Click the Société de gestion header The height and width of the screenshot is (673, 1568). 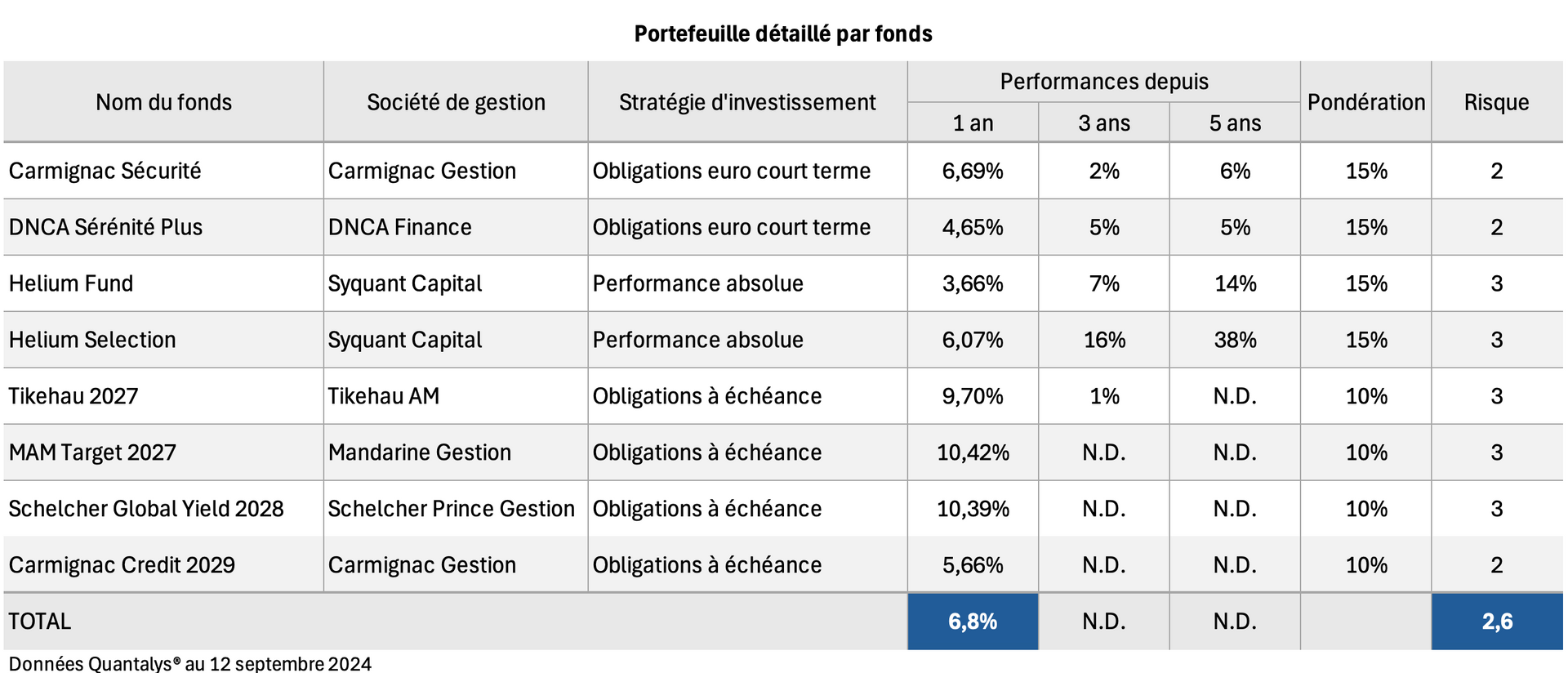pyautogui.click(x=456, y=102)
